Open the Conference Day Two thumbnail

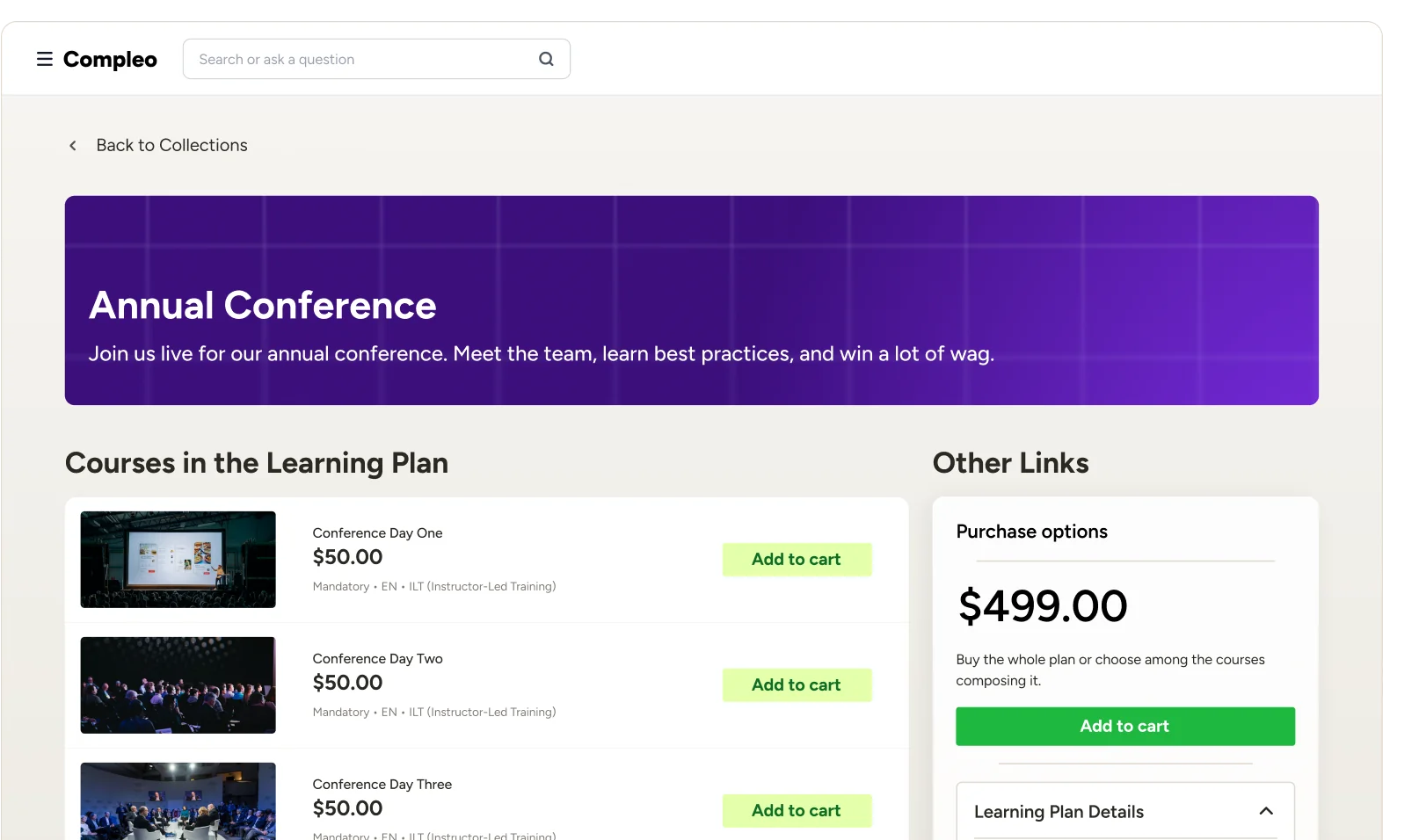(178, 685)
